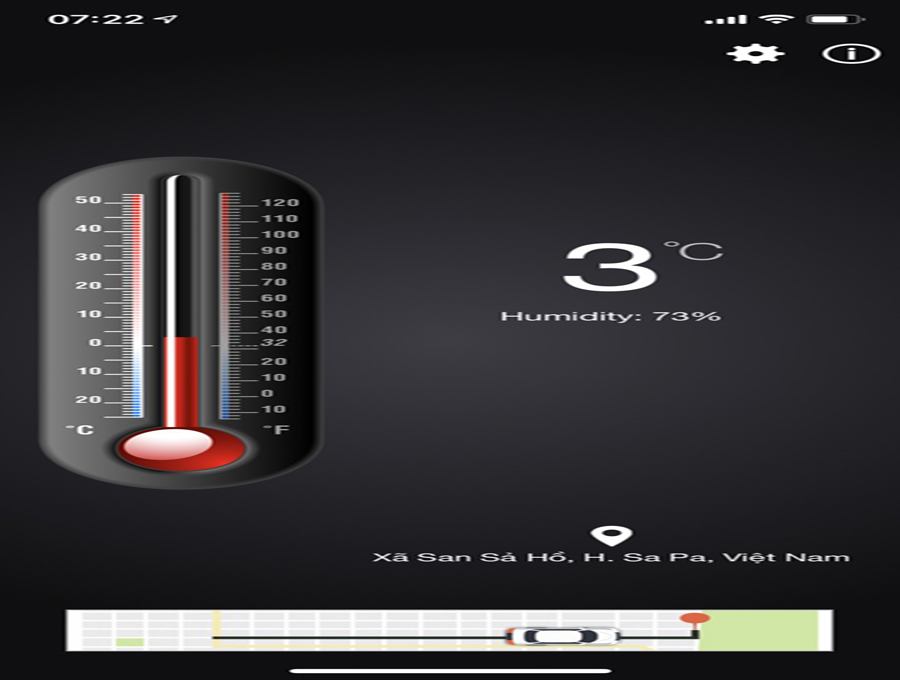Tap the °F label on the thermometer
The image size is (900, 680).
276,430
